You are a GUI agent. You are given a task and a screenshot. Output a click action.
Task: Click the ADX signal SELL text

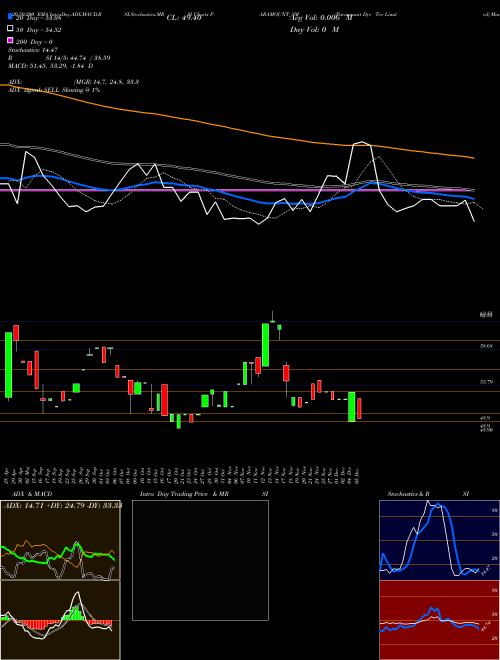[54, 90]
